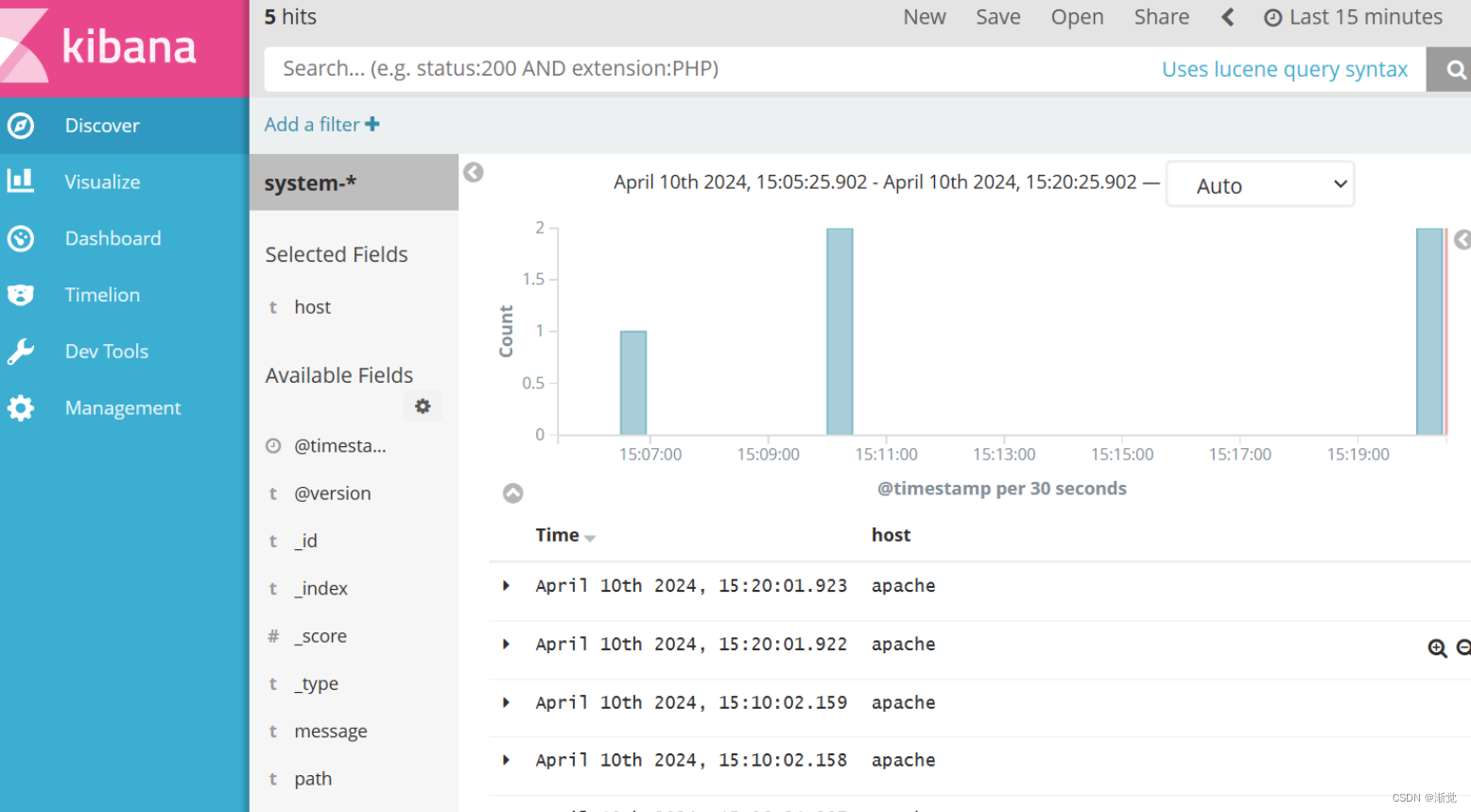This screenshot has height=812, width=1471.
Task: Open the Uses lucene query syntax link
Action: 1285,69
